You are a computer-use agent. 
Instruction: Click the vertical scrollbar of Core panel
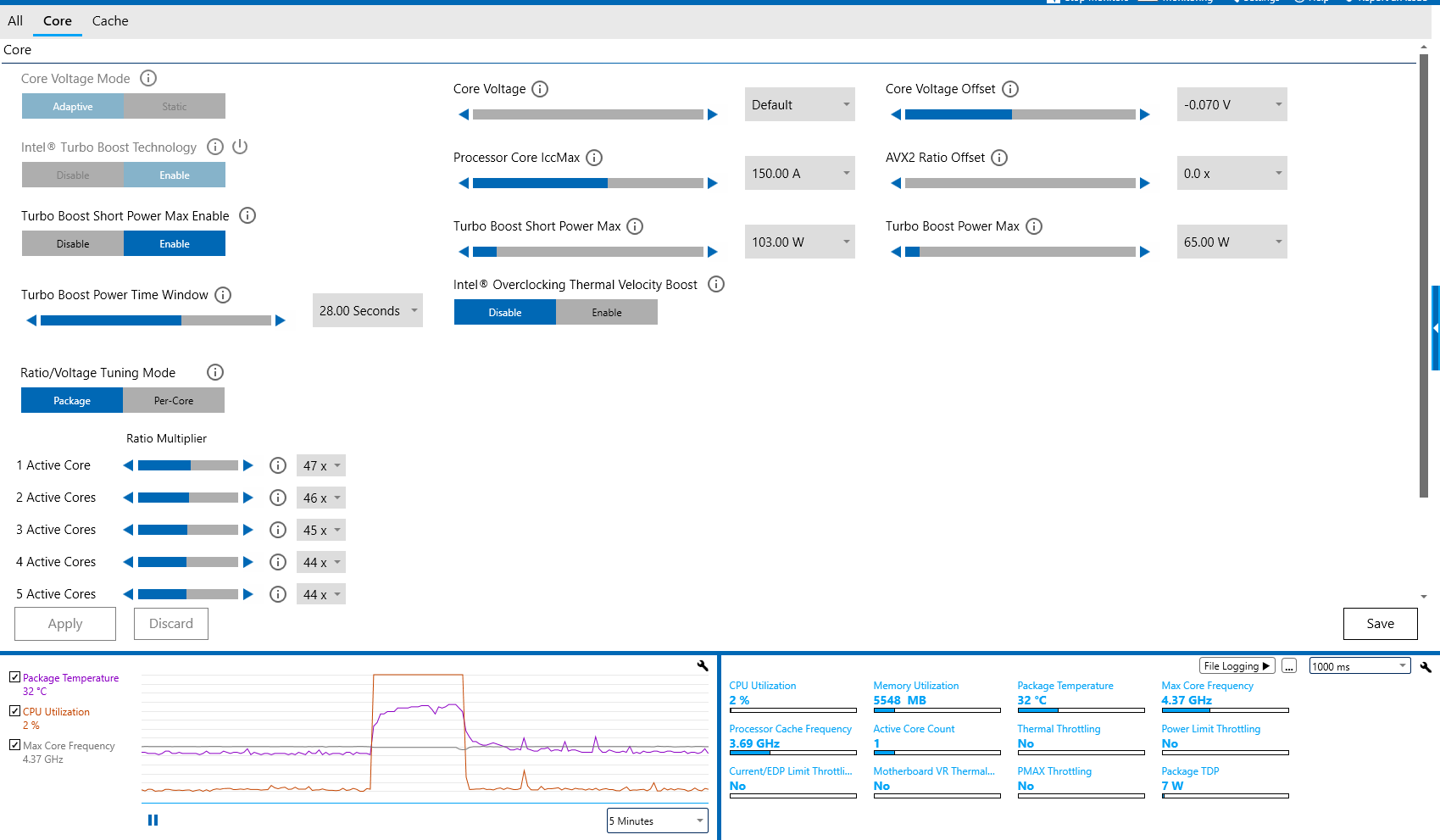point(1424,275)
